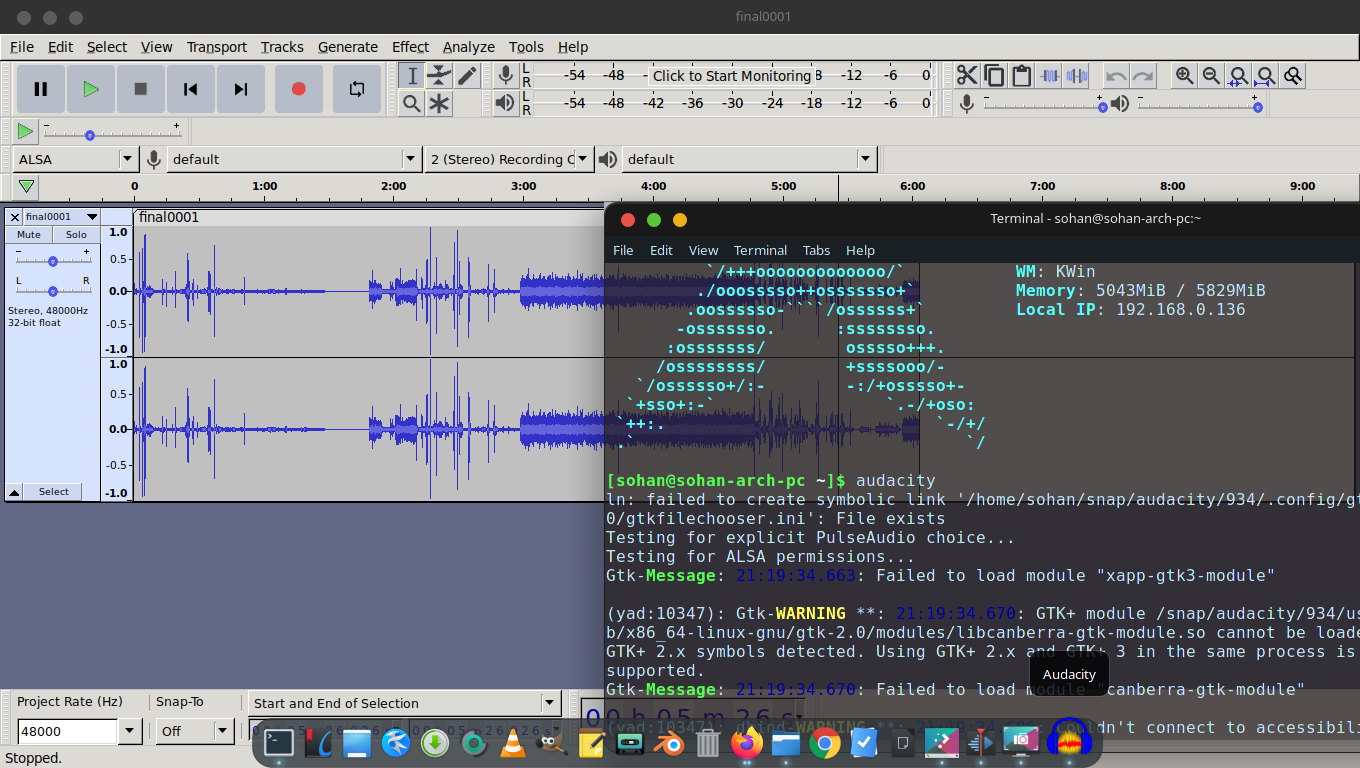Open the Audacity Edit menu
Image resolution: width=1360 pixels, height=768 pixels.
point(60,47)
